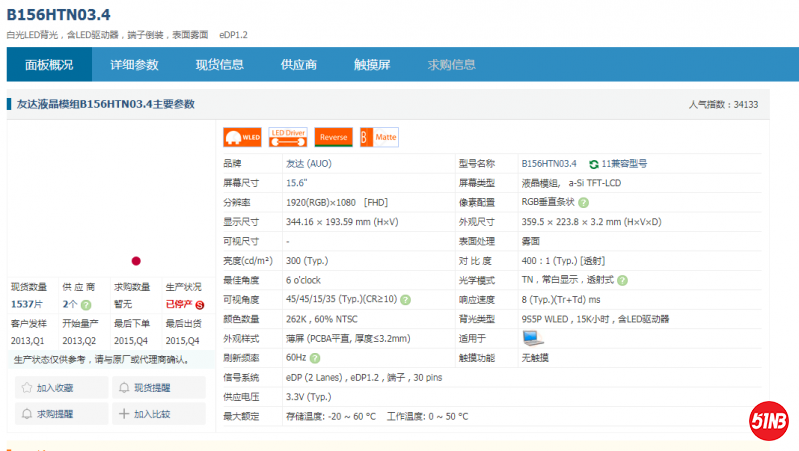Click the Matte surface badge icon
799x451 pixels.
(379, 137)
